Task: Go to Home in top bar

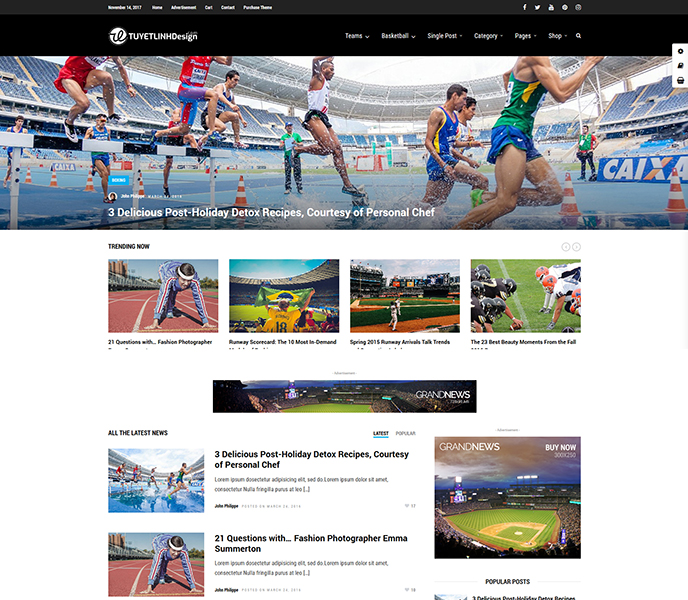Action: tap(157, 7)
